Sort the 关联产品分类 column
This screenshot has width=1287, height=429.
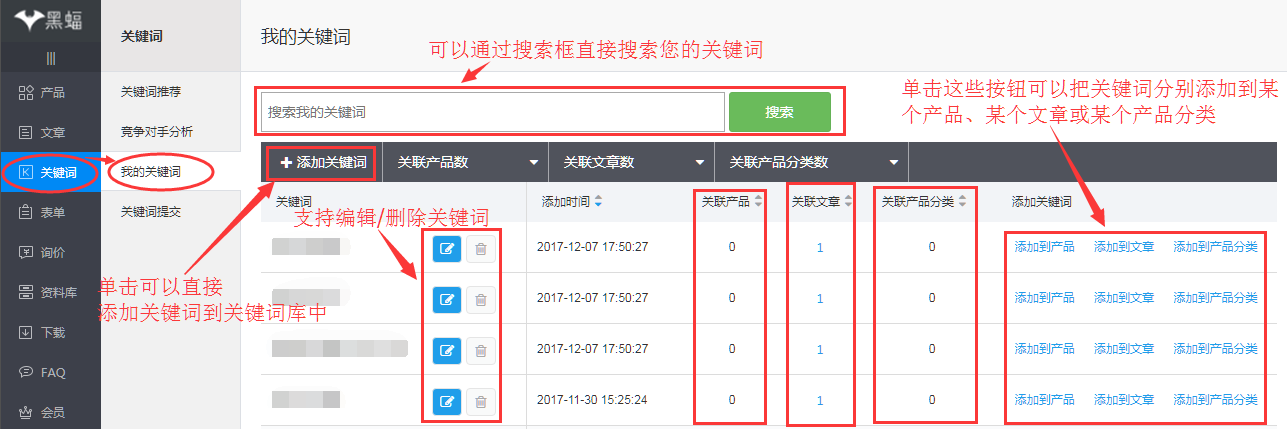click(962, 201)
